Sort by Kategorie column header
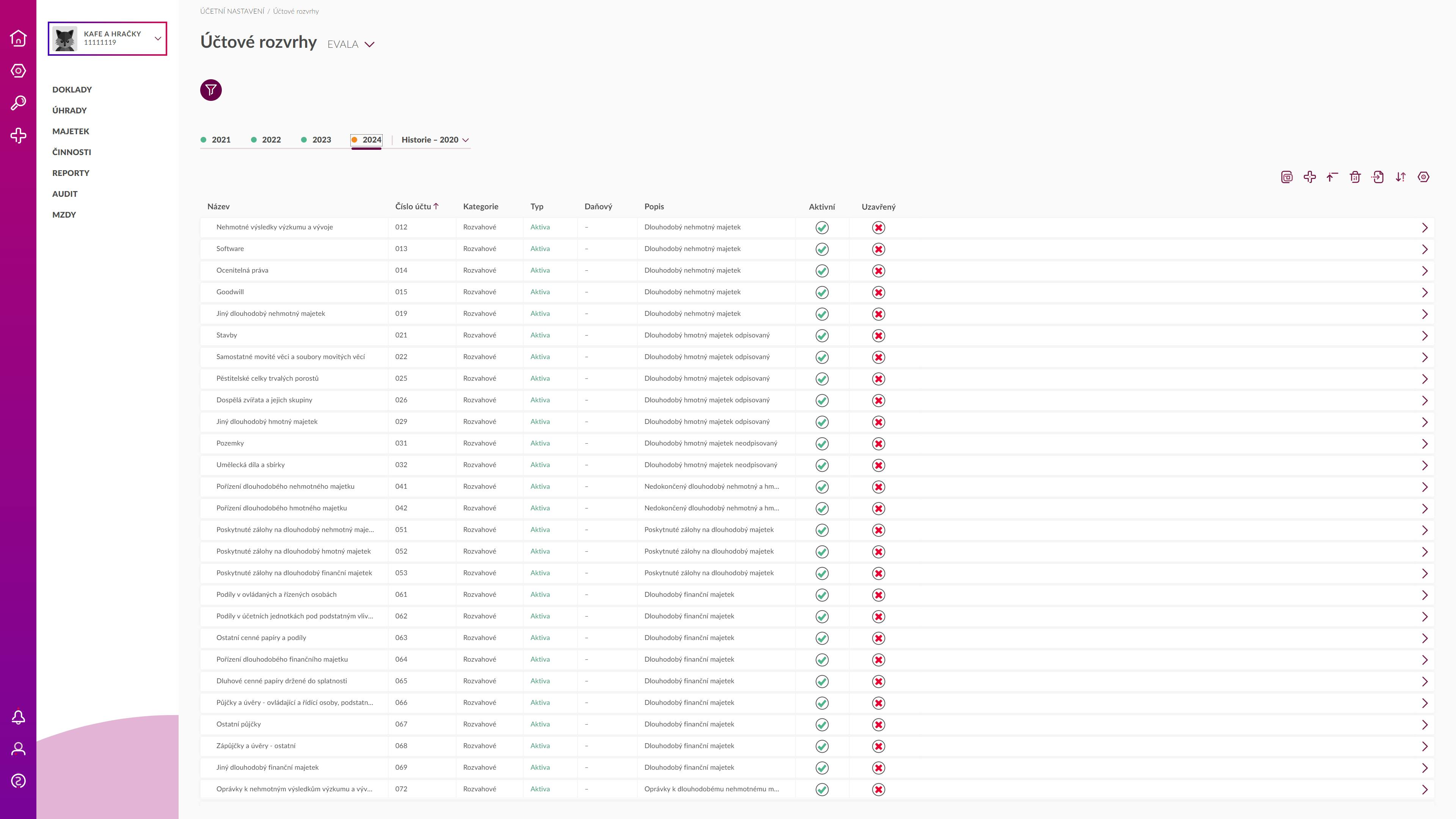The width and height of the screenshot is (1456, 819). 480,206
